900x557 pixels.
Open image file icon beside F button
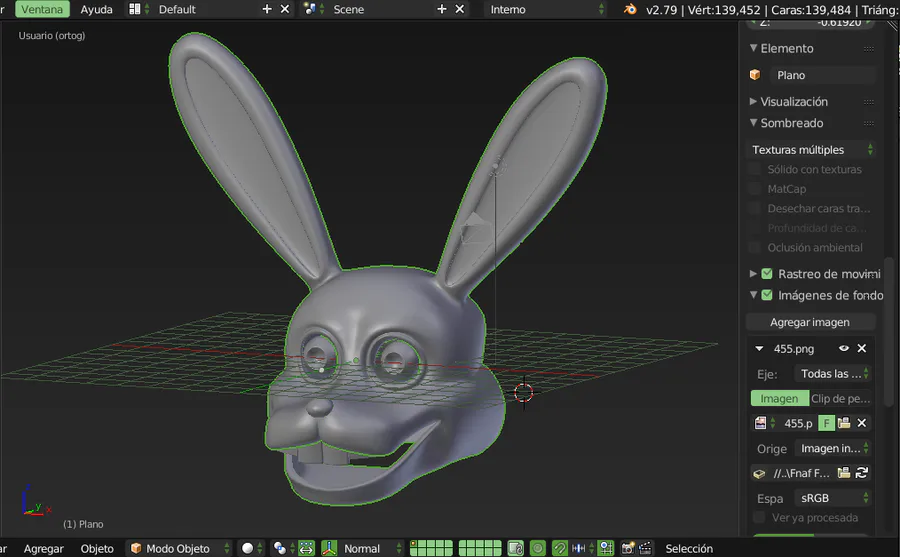click(844, 423)
